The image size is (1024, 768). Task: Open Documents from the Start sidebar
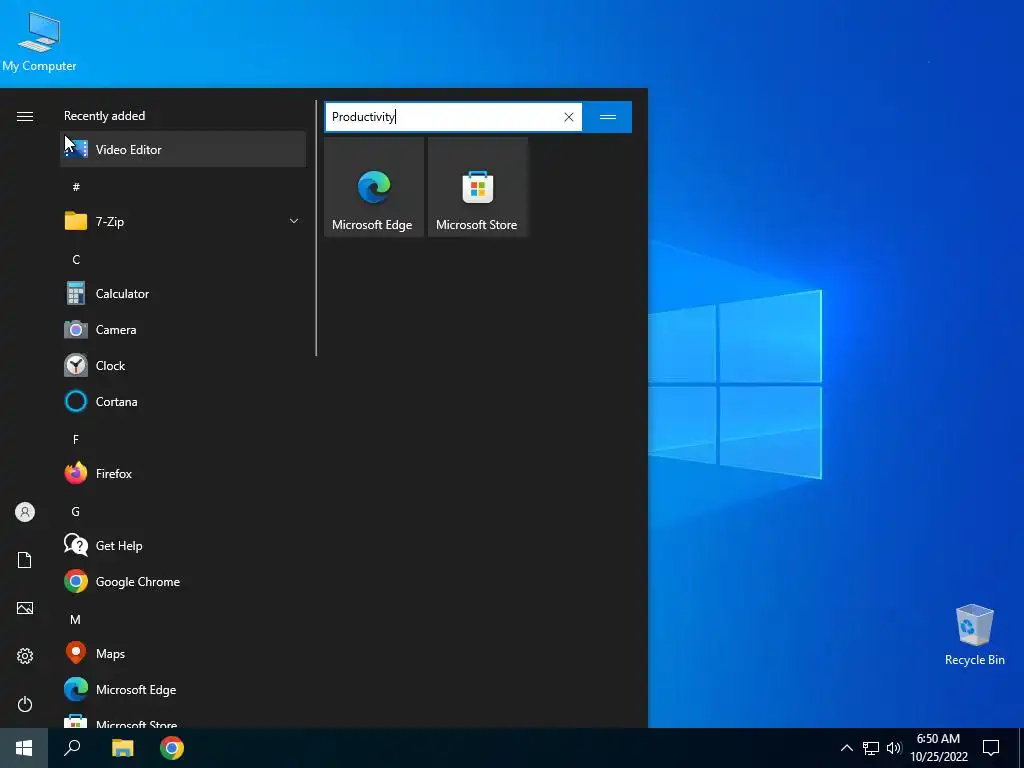click(25, 560)
